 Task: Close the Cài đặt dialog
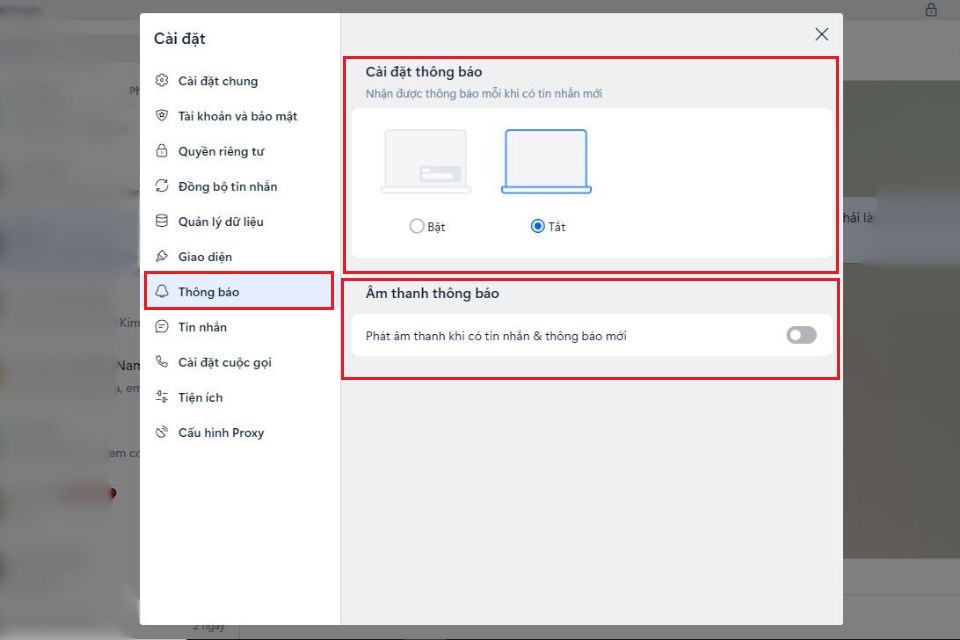(x=822, y=34)
